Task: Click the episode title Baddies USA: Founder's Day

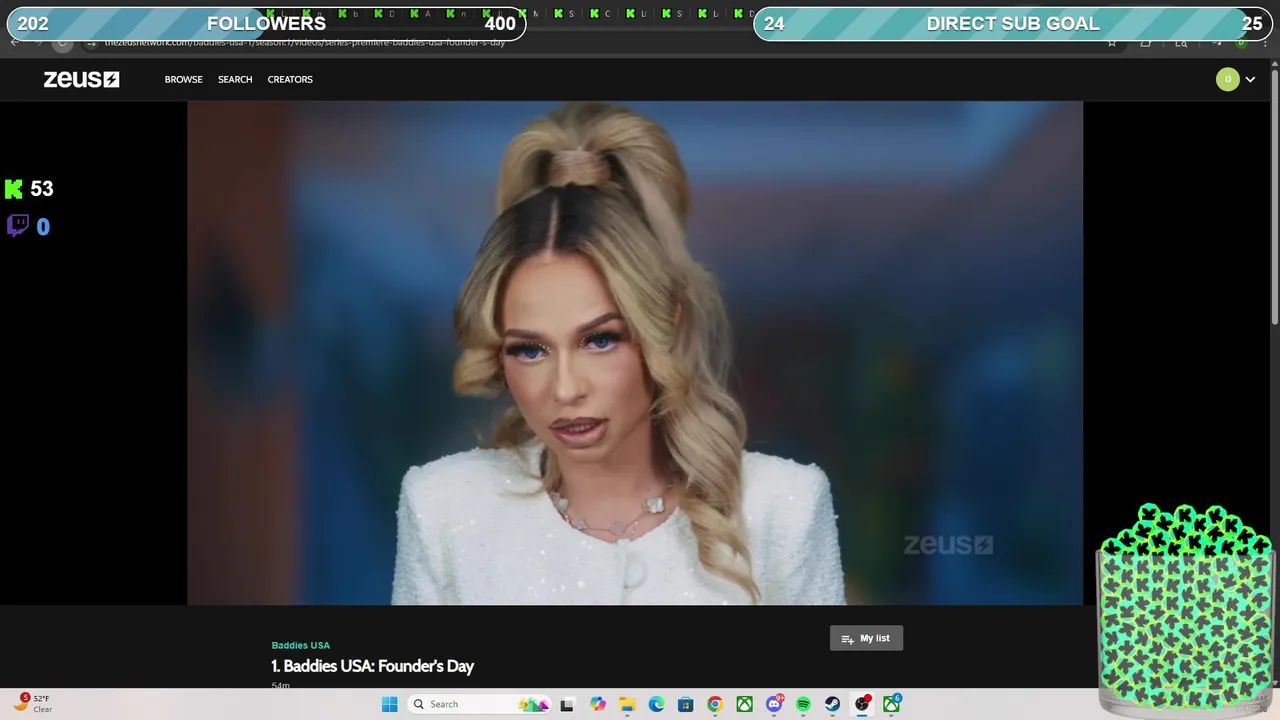Action: [x=372, y=666]
